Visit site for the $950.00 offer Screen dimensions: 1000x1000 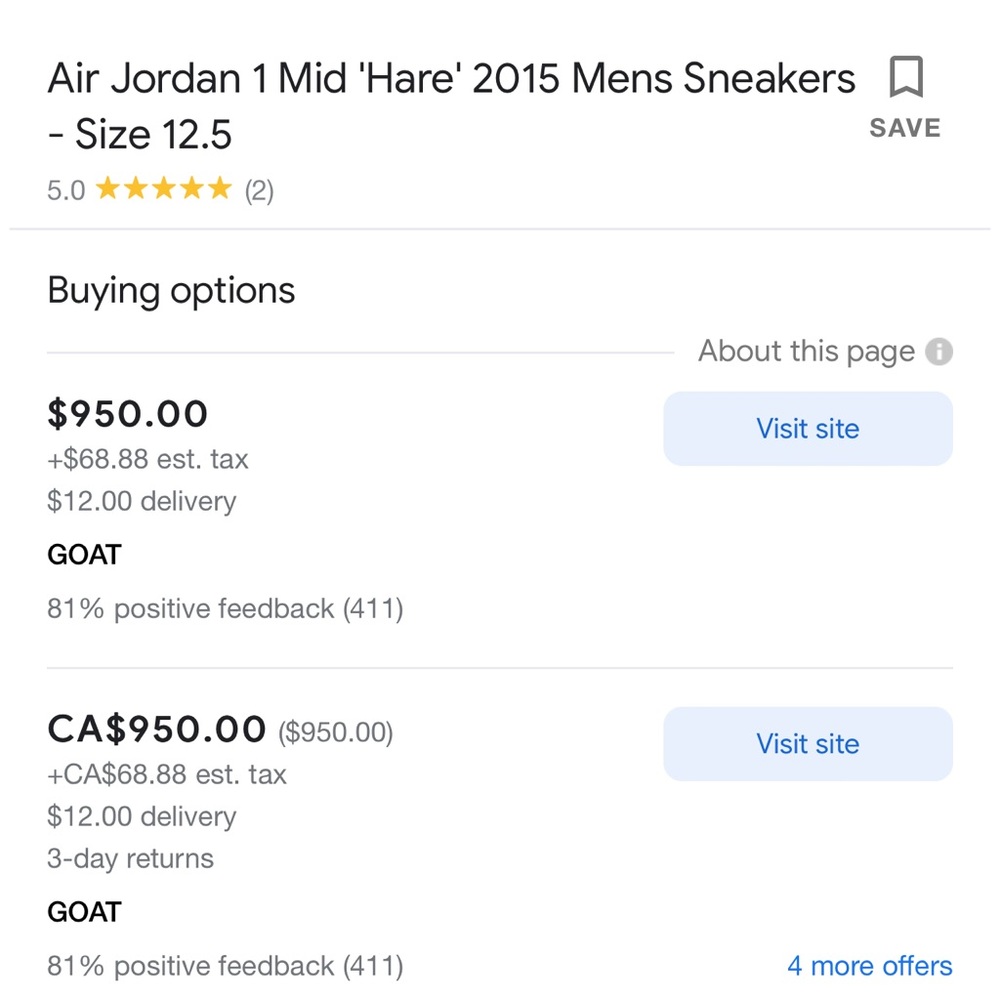[x=807, y=428]
